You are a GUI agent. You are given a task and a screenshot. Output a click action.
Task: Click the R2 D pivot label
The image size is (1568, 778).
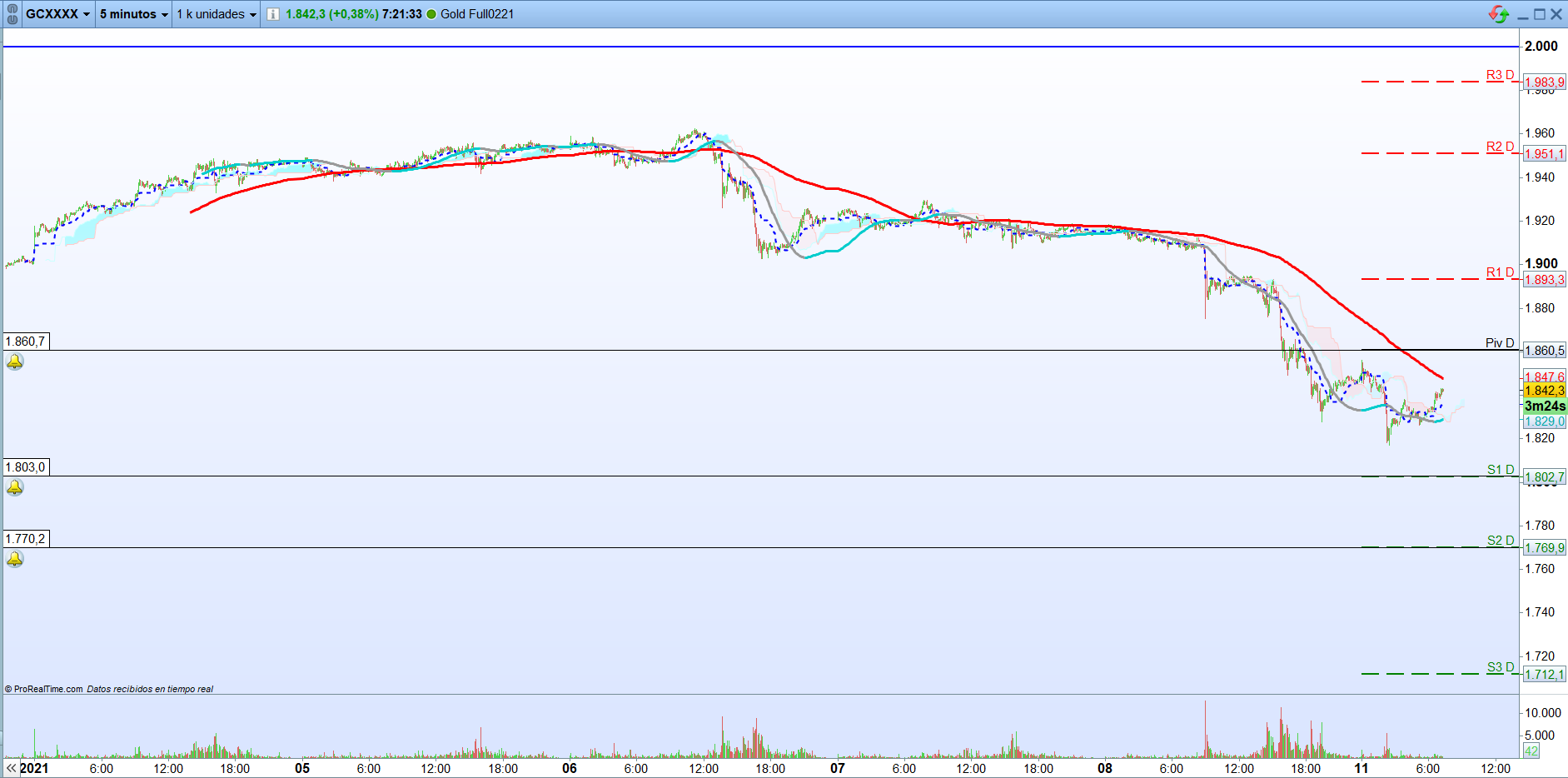[1500, 147]
